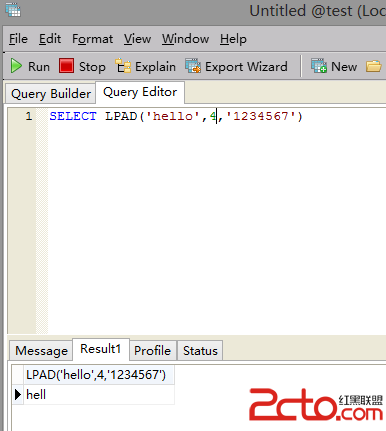
Task: Click the 'hello' string in the query
Action: 173,116
